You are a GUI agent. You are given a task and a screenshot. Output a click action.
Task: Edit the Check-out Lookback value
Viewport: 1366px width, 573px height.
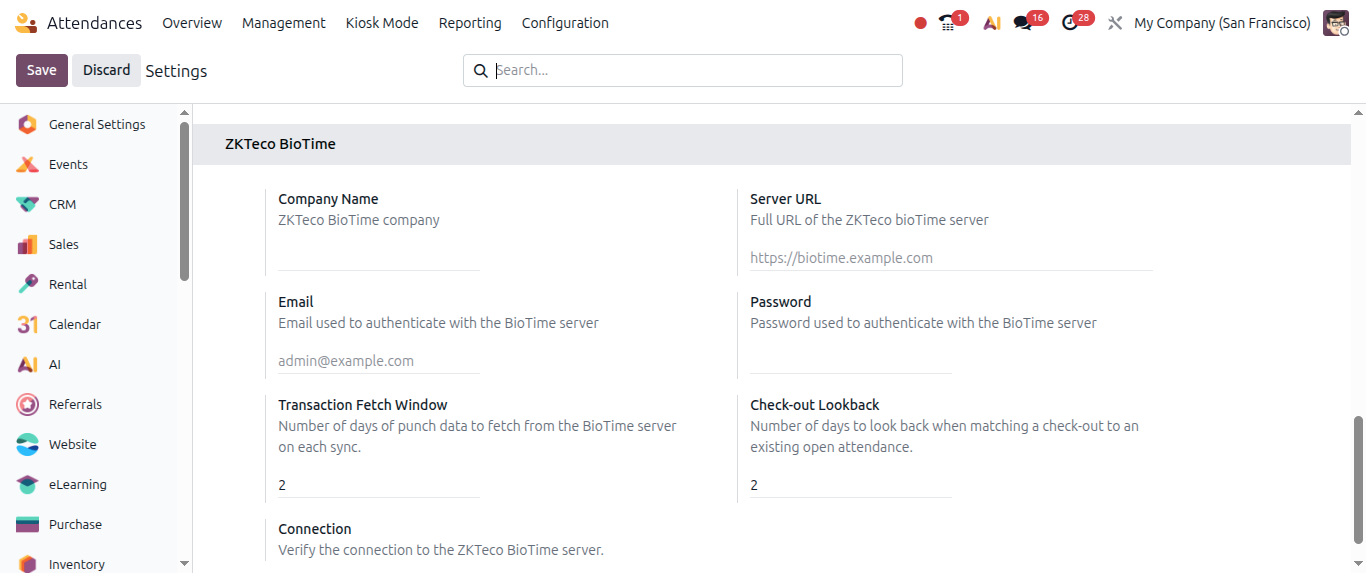click(x=851, y=485)
